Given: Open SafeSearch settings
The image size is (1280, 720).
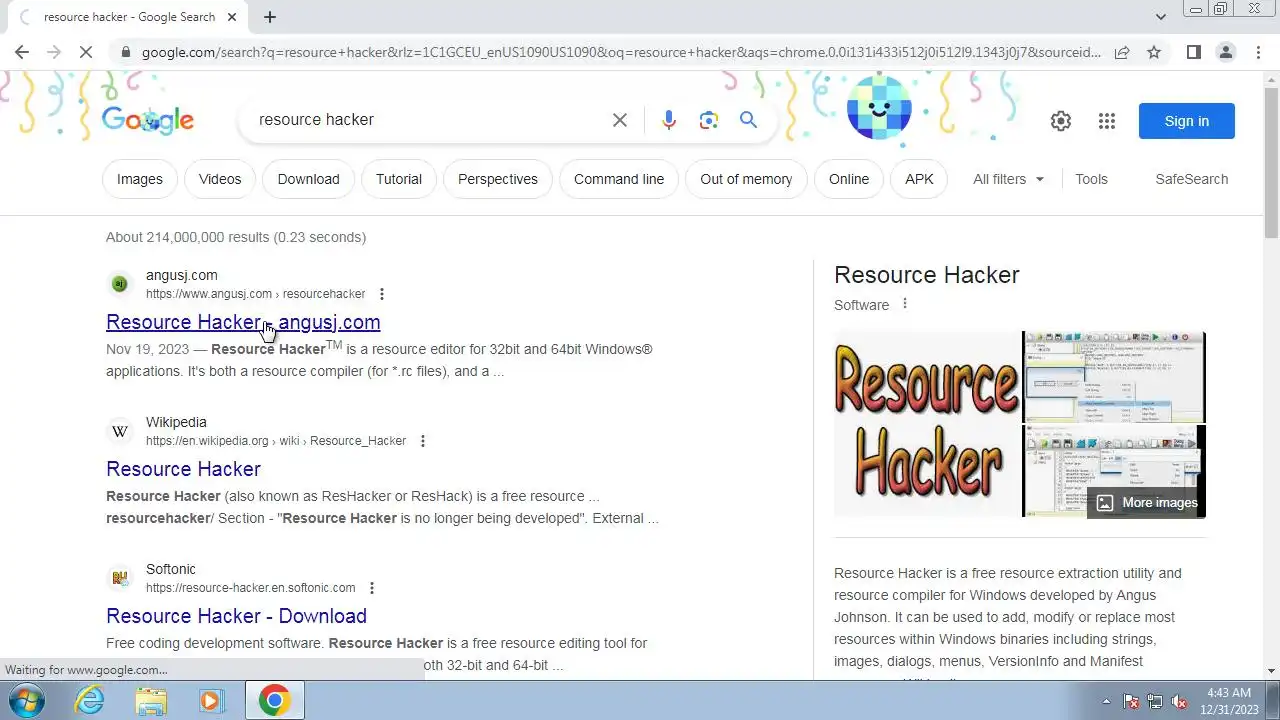Looking at the screenshot, I should [1192, 179].
